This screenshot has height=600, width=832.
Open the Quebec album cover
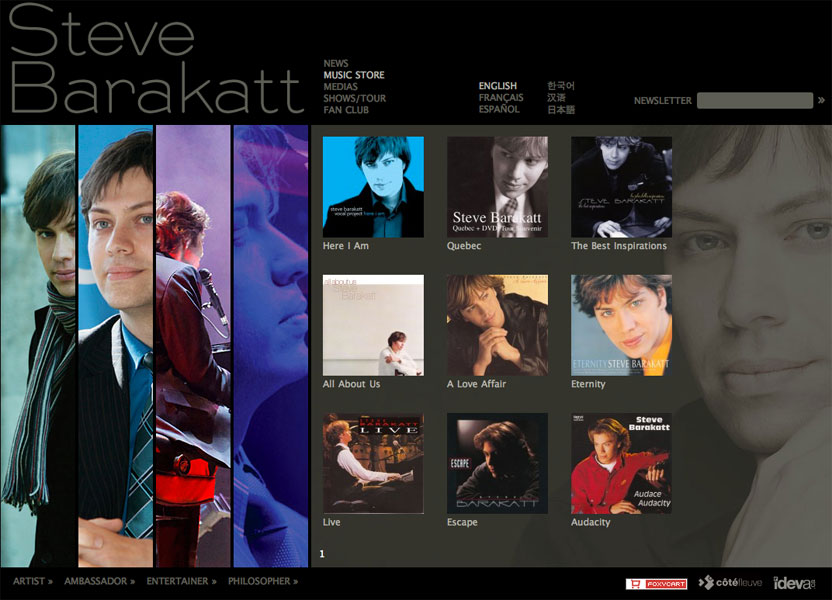pyautogui.click(x=497, y=186)
